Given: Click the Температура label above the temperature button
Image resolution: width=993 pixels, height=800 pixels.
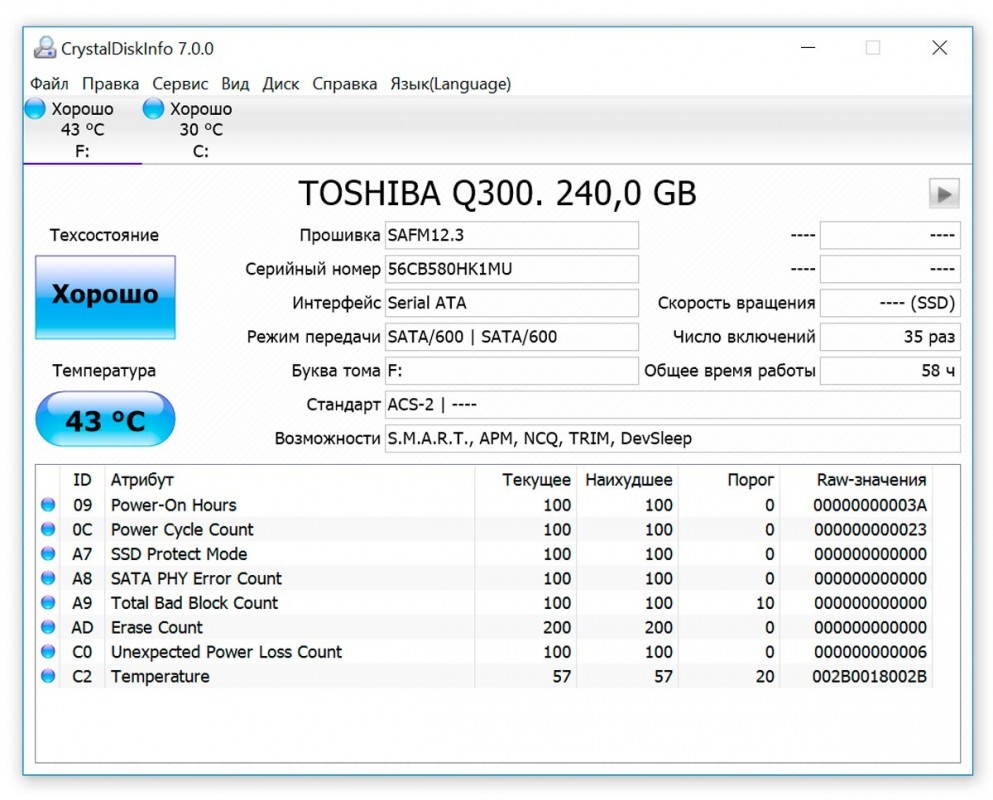Looking at the screenshot, I should [104, 371].
